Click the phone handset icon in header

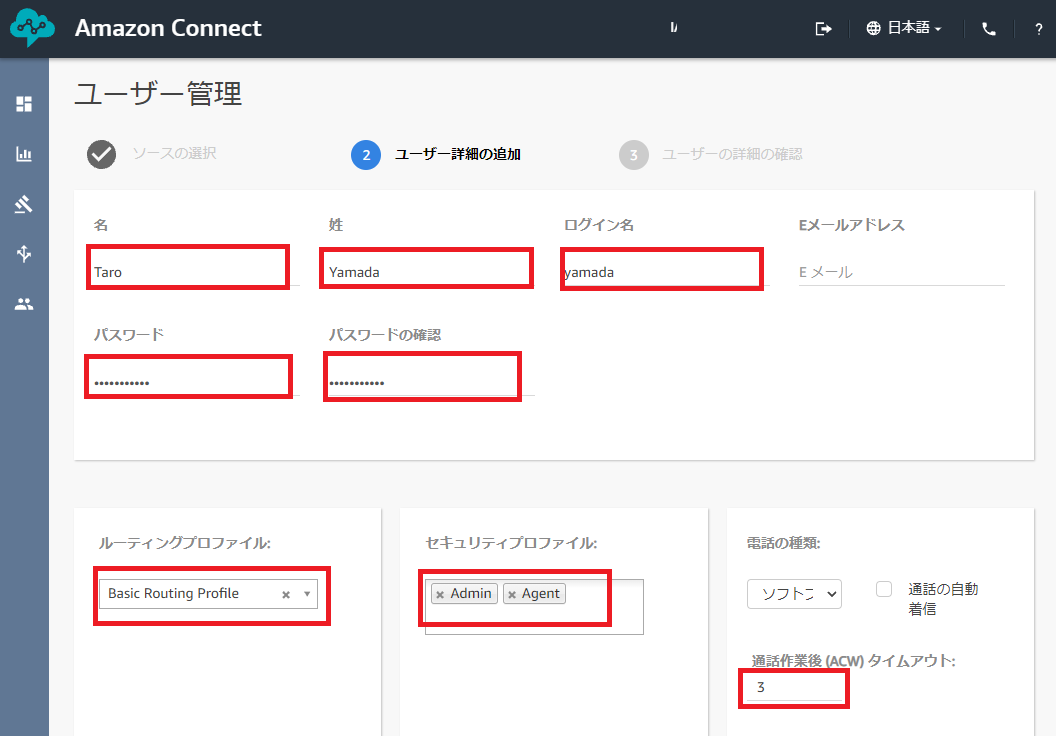point(989,29)
